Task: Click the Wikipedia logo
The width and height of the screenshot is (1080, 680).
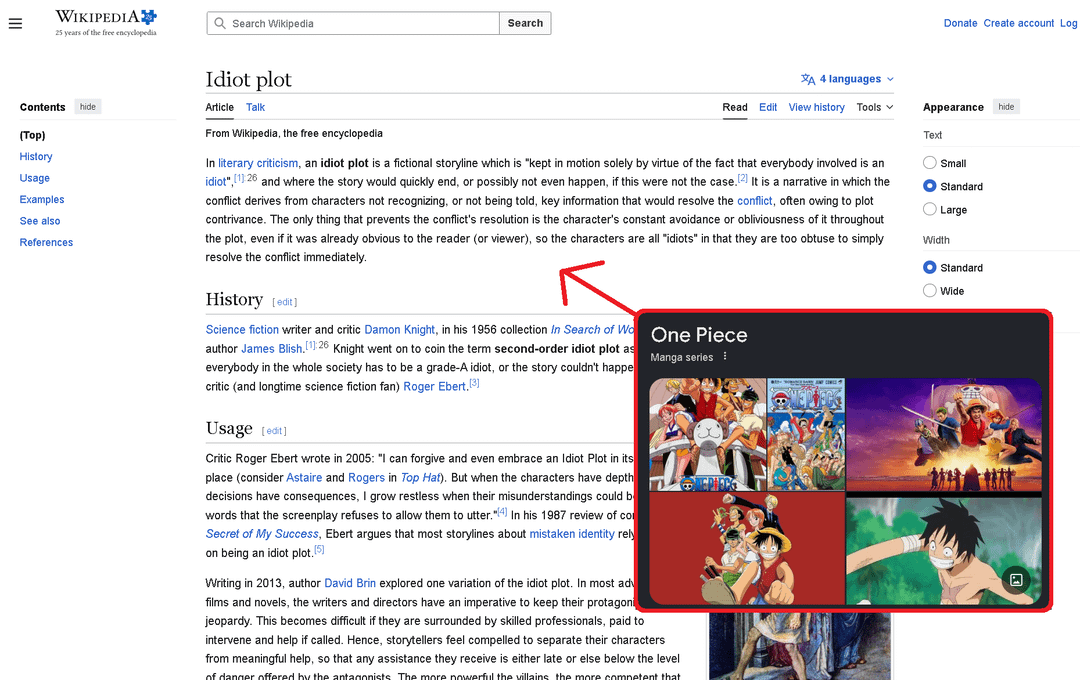Action: pos(106,23)
